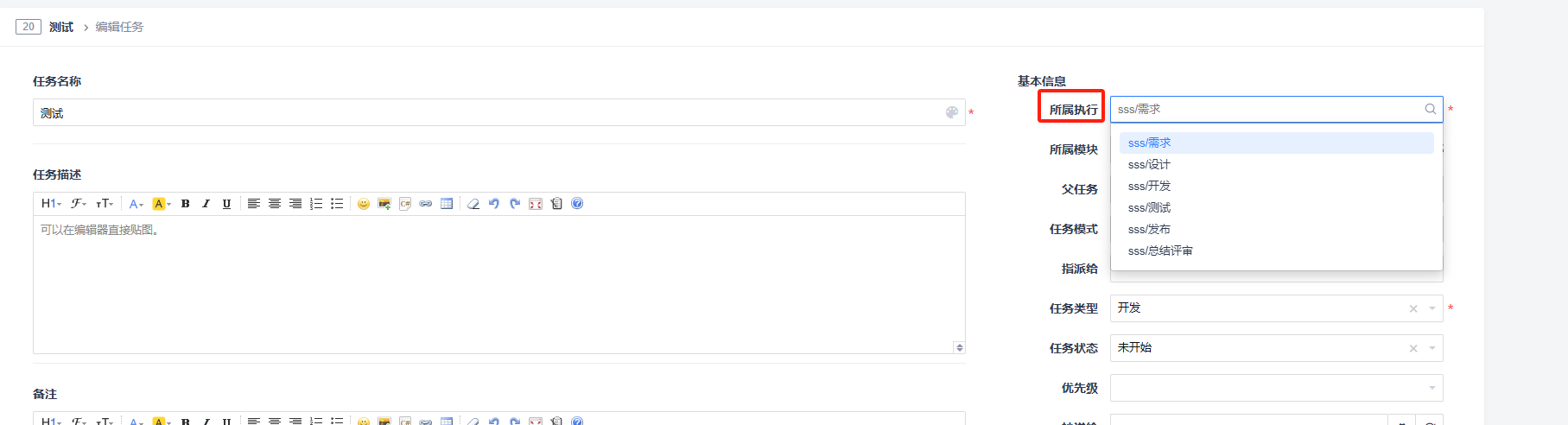Open help icon in description toolbar
This screenshot has height=425, width=1568.
click(x=577, y=204)
